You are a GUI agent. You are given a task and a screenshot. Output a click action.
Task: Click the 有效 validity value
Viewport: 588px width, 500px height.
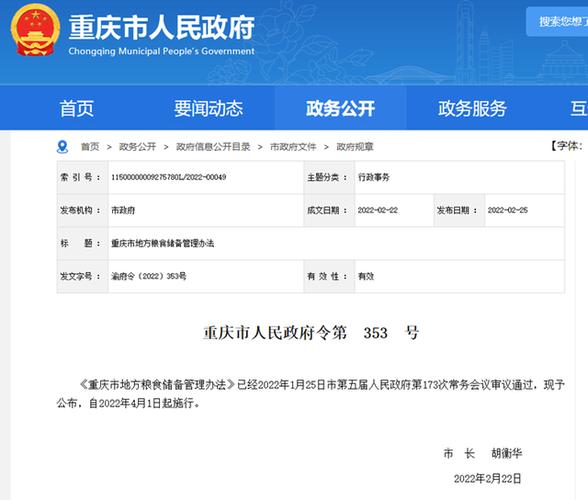[x=366, y=276]
